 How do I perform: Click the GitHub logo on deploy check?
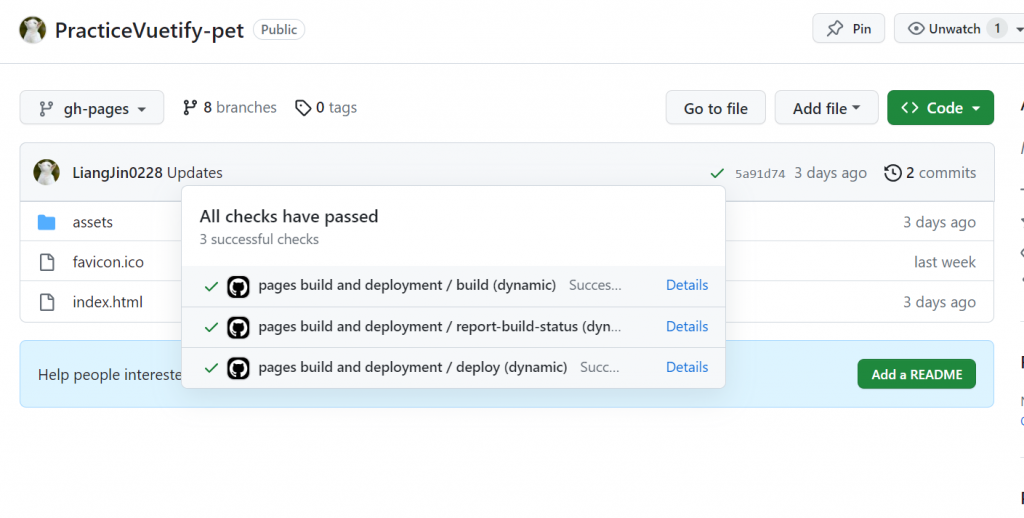(238, 368)
